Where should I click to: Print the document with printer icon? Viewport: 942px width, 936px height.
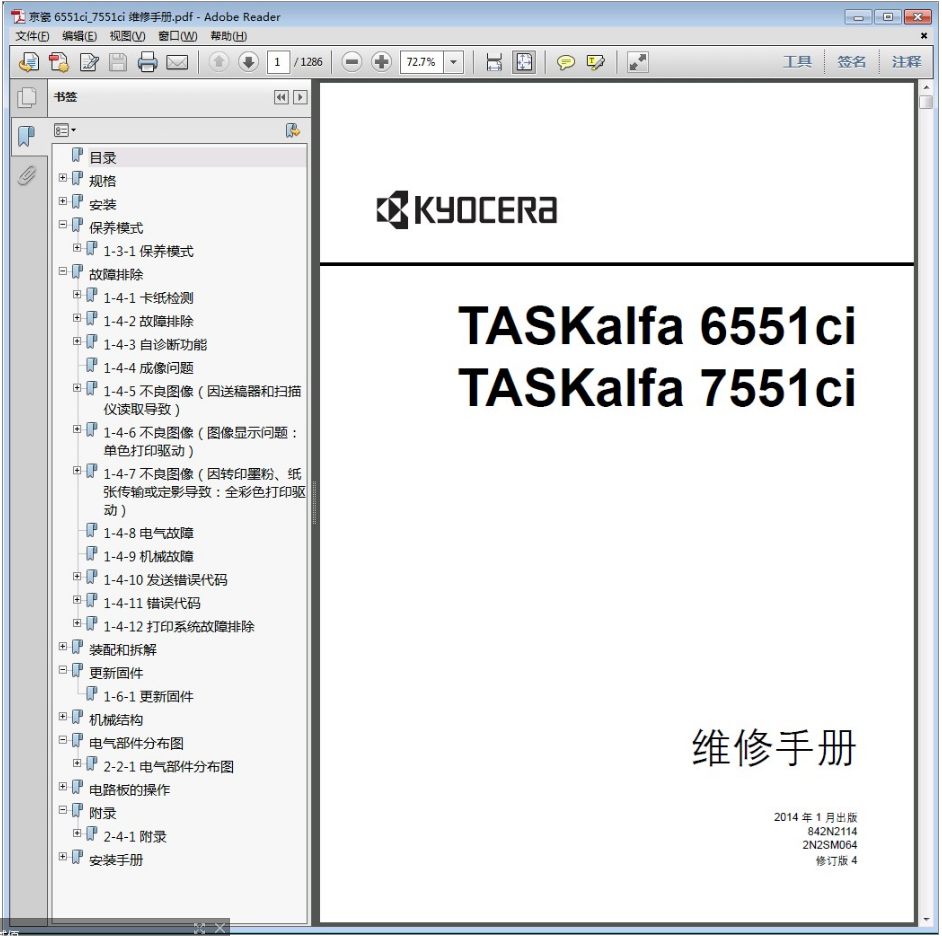(147, 62)
